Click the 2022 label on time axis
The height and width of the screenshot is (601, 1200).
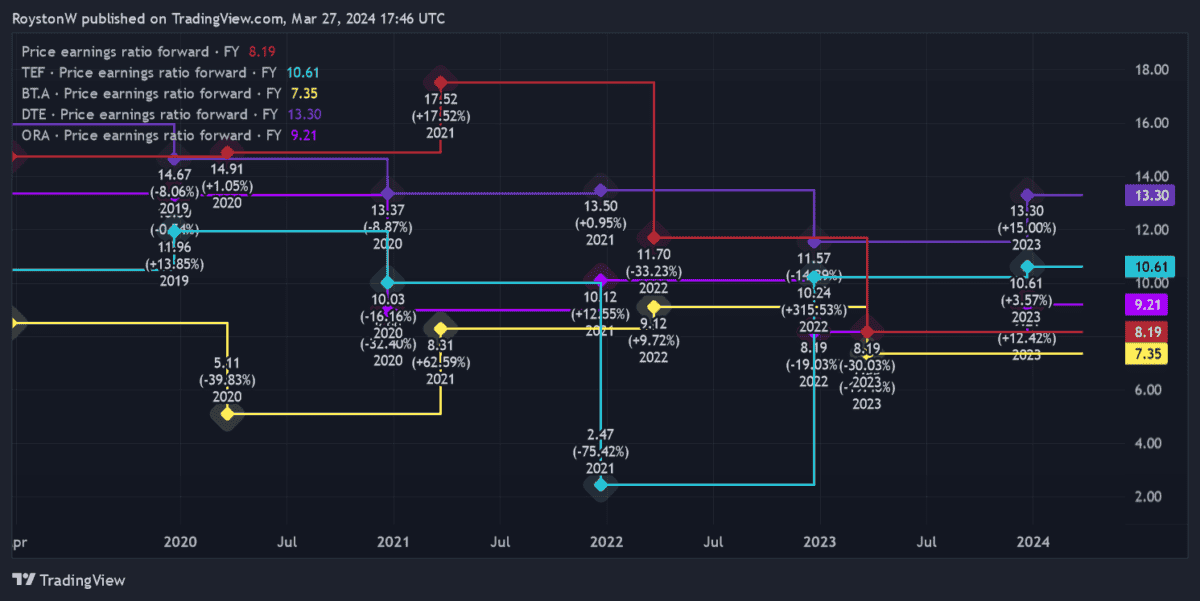tap(607, 542)
